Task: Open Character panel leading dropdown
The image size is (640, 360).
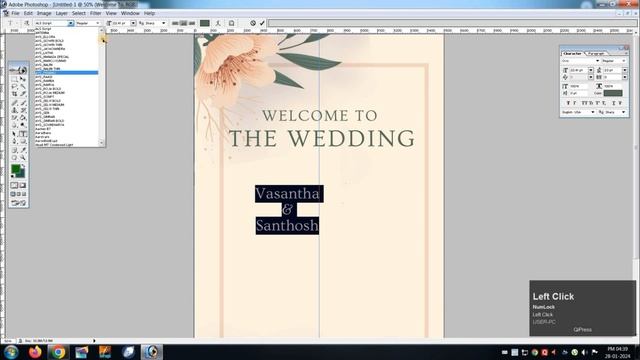Action: click(x=624, y=70)
